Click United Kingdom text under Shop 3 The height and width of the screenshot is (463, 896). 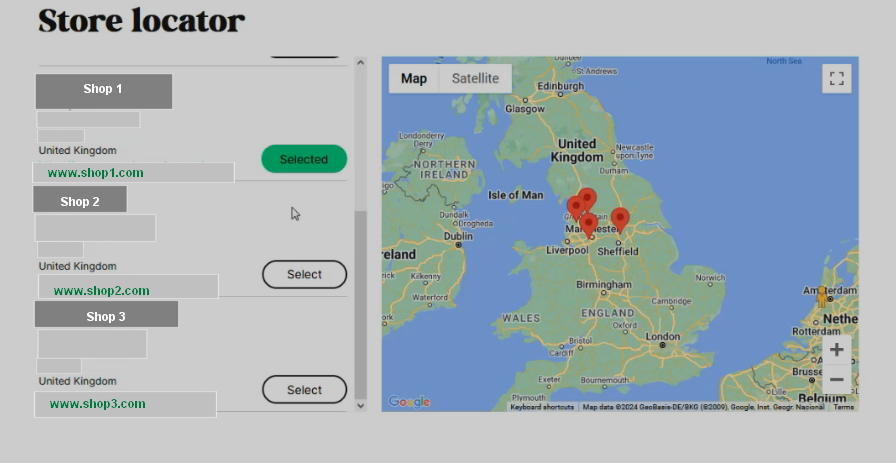[x=78, y=381]
